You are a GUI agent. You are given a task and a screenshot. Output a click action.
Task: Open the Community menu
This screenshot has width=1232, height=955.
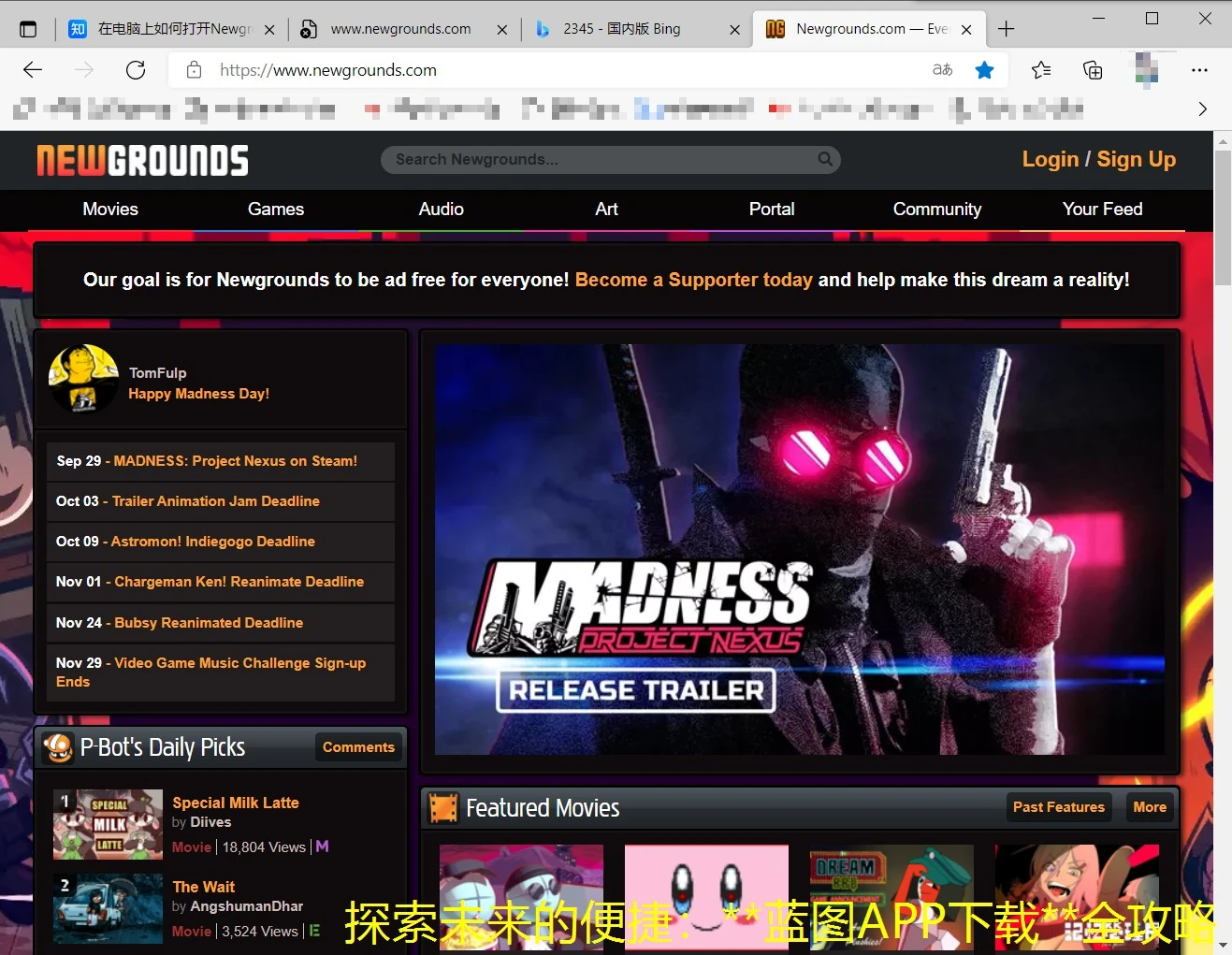click(x=937, y=210)
